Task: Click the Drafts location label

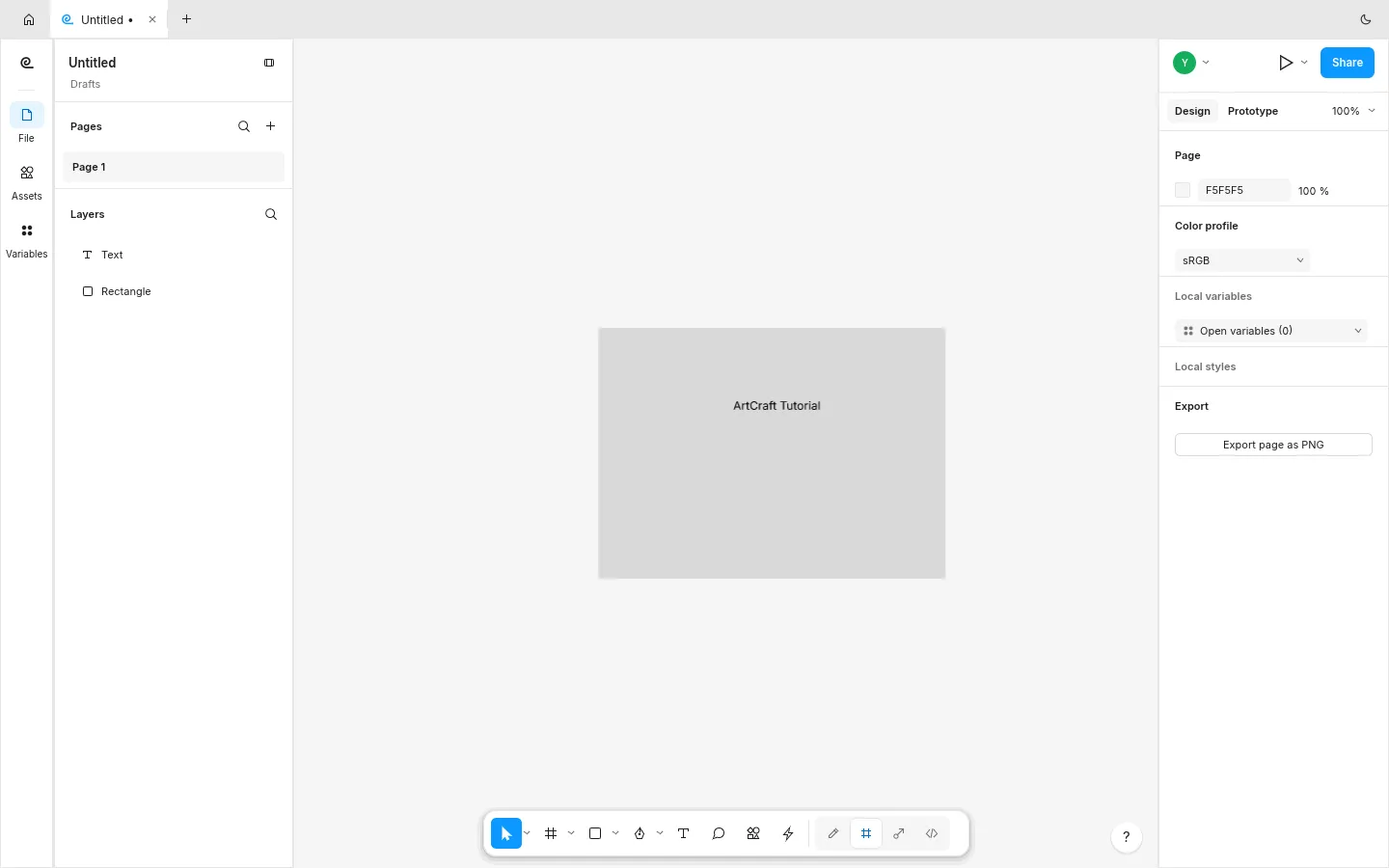Action: (x=86, y=84)
